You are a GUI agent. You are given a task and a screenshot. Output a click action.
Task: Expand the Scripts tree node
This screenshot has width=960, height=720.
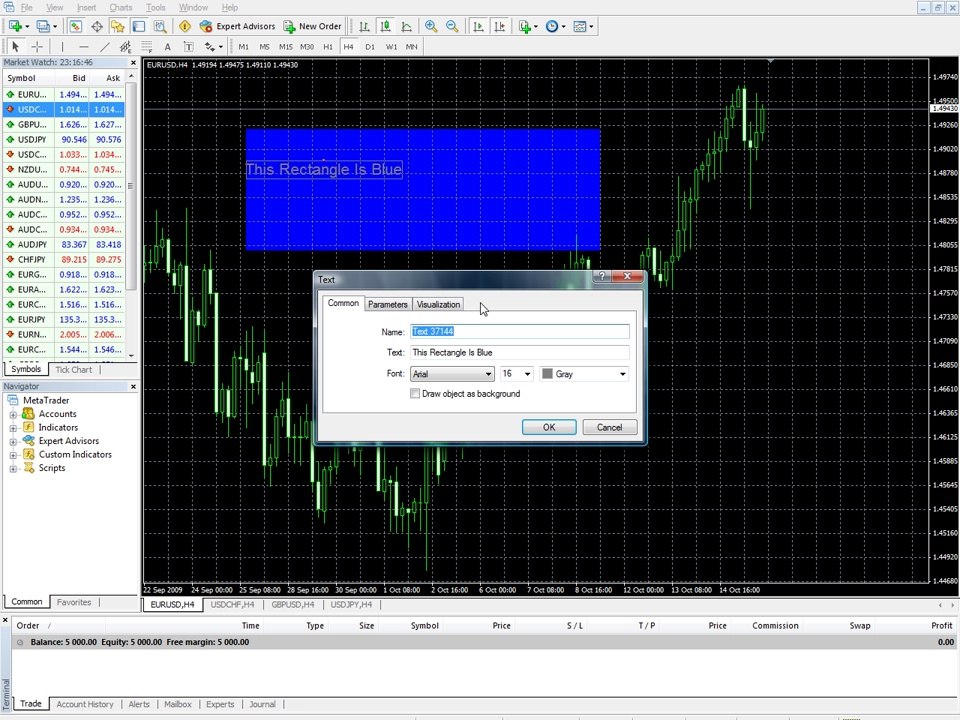(x=13, y=469)
